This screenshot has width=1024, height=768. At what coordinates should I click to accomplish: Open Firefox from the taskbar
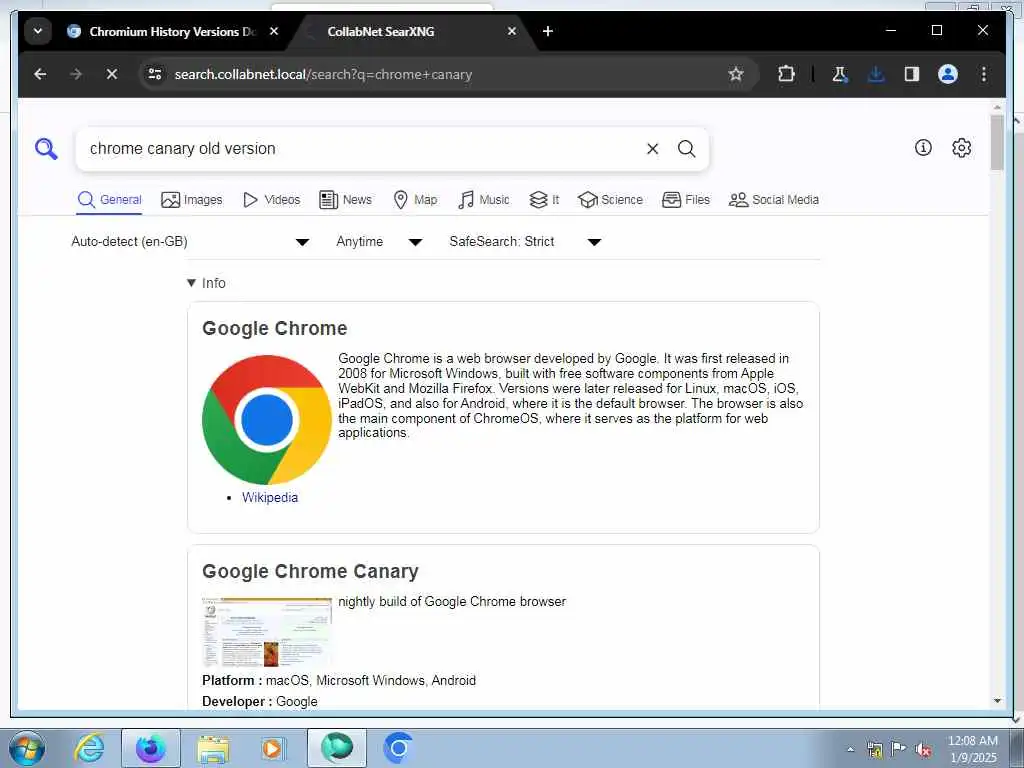(150, 748)
